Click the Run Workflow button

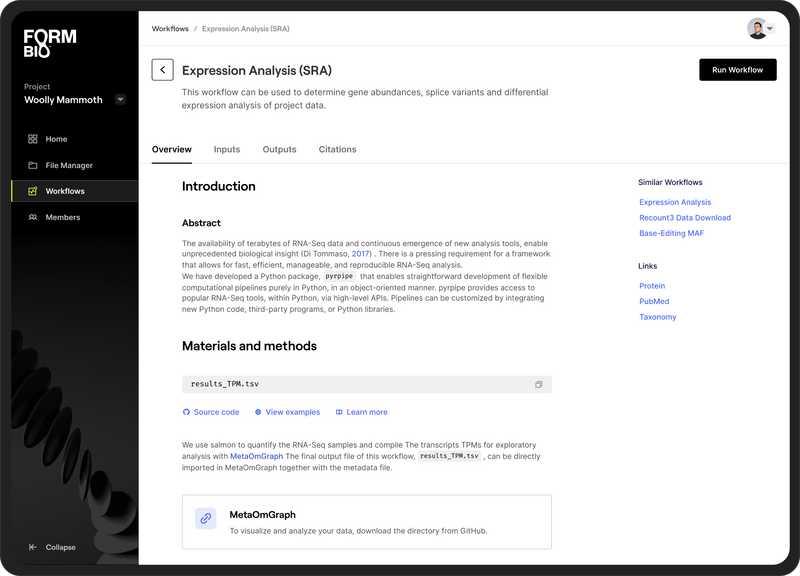736,70
